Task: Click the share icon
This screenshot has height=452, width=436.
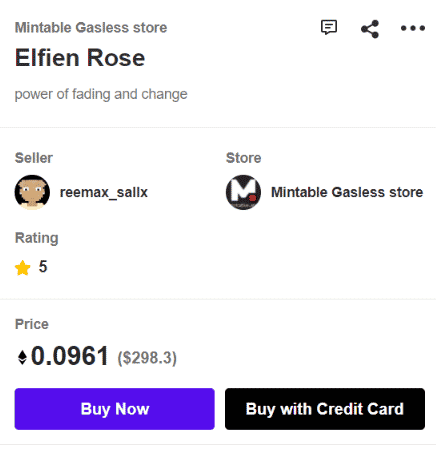Action: pos(370,29)
